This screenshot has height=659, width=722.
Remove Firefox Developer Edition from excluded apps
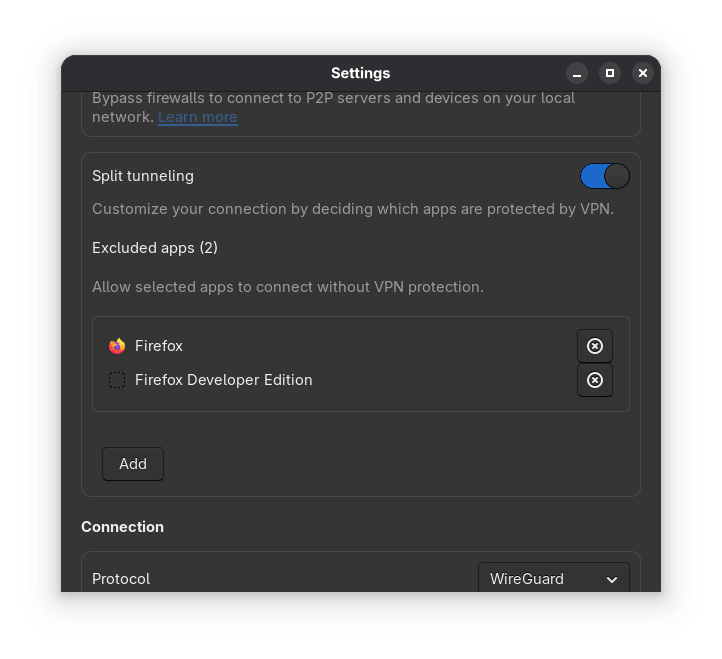point(594,380)
